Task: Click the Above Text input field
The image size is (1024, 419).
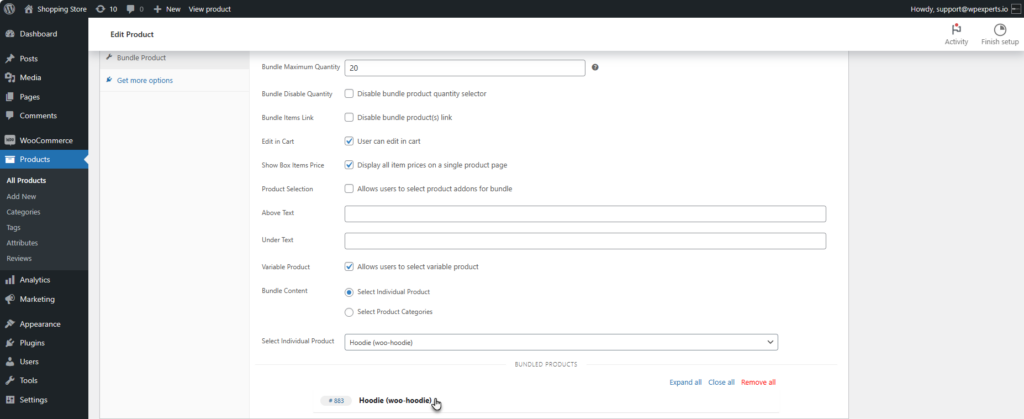Action: [x=585, y=214]
